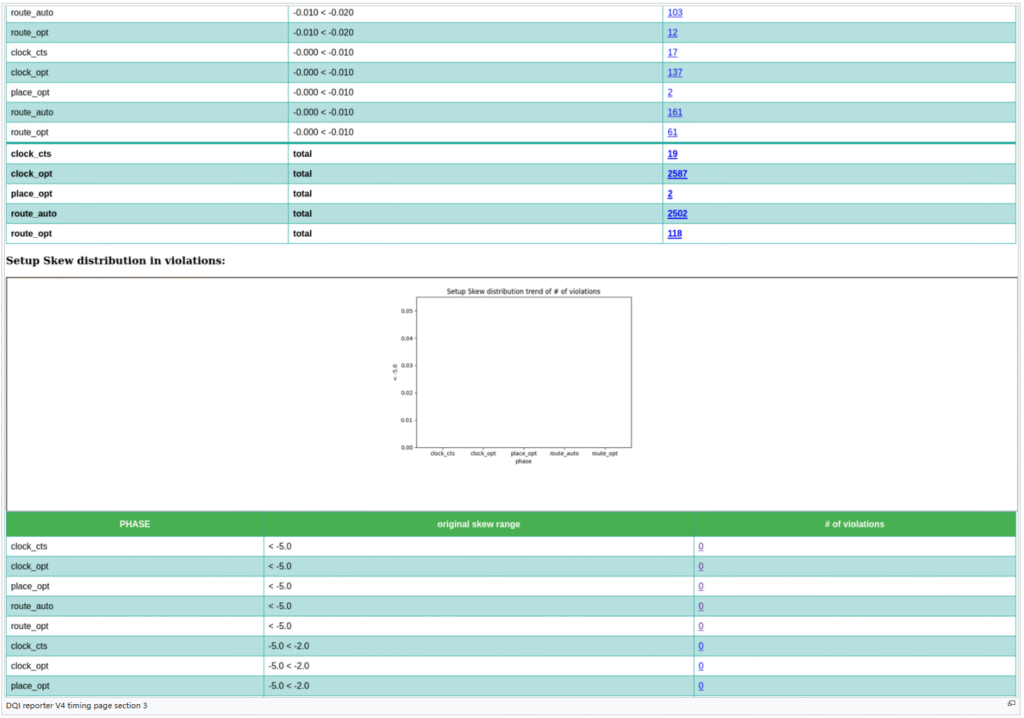Image resolution: width=1024 pixels, height=718 pixels.
Task: Open clock_cts '< -5.0' zero violations link
Action: 701,547
